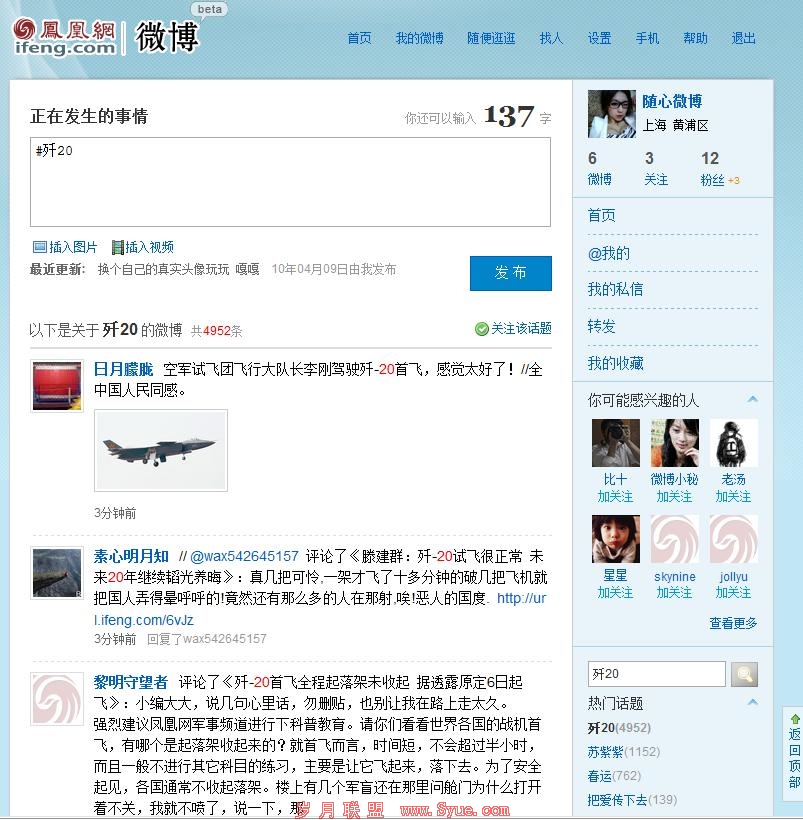
Task: Open 我的收藏 in the sidebar
Action: pos(616,363)
